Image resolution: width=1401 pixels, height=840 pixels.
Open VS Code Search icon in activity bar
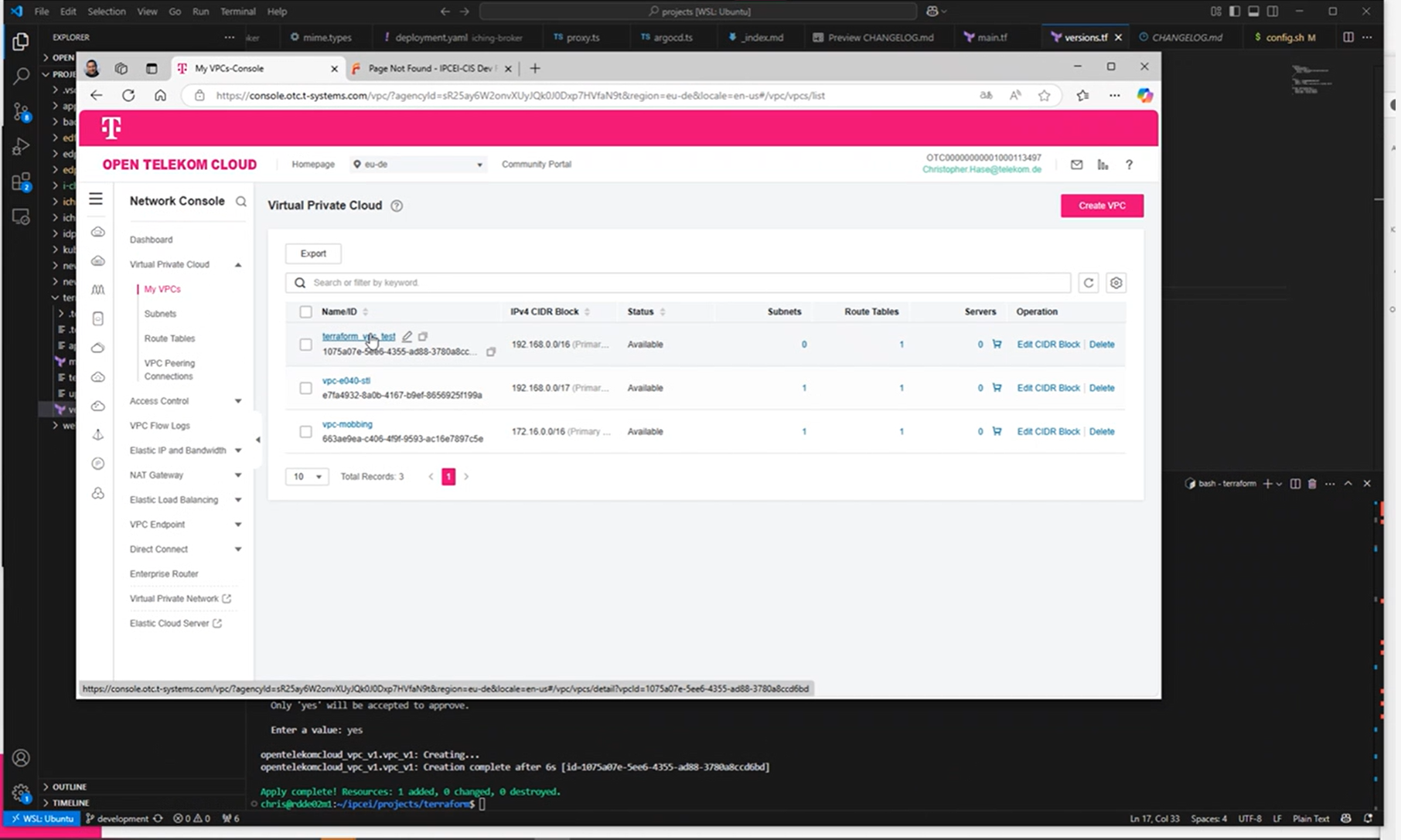click(21, 76)
